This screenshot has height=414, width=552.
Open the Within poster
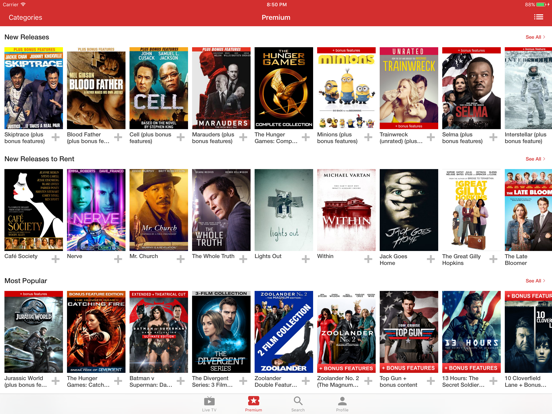pyautogui.click(x=346, y=210)
